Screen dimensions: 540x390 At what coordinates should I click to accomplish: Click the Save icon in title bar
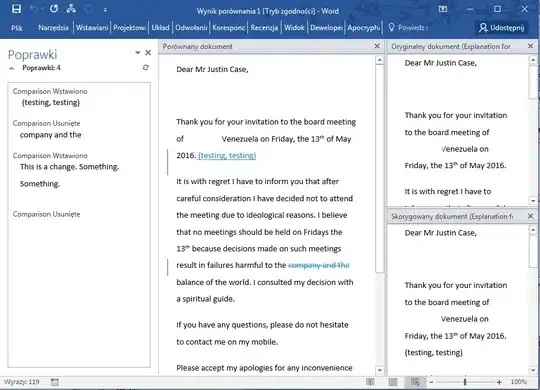click(16, 9)
